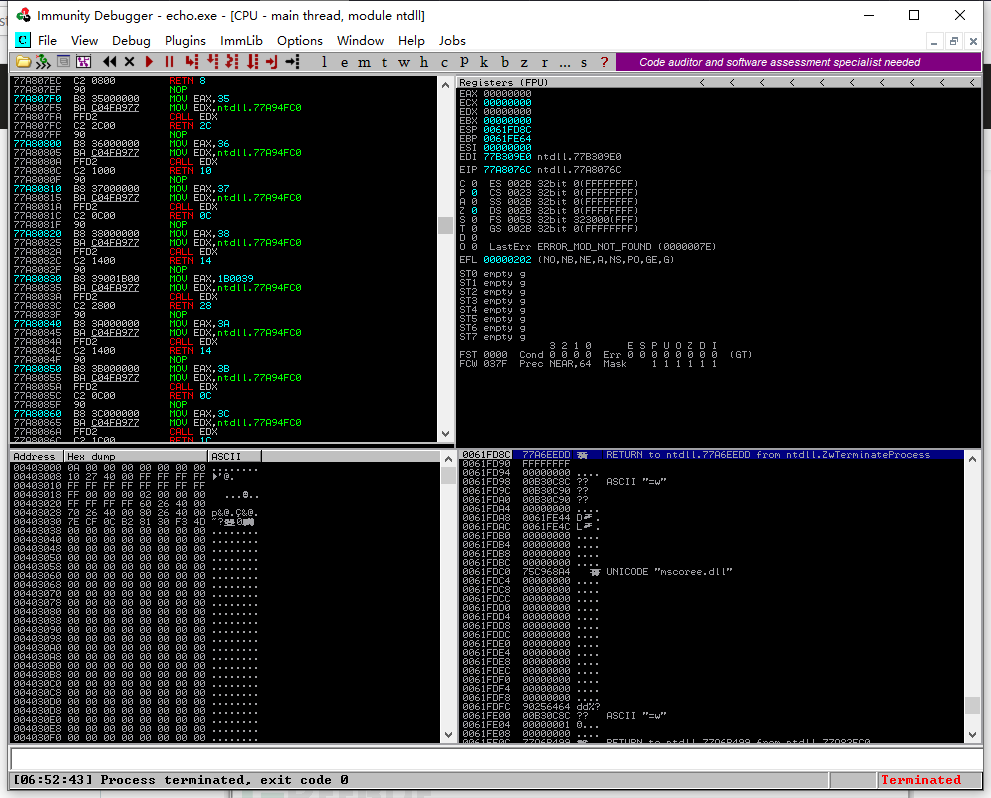Viewport: 991px width, 798px height.
Task: Open help with red question mark
Action: (604, 62)
